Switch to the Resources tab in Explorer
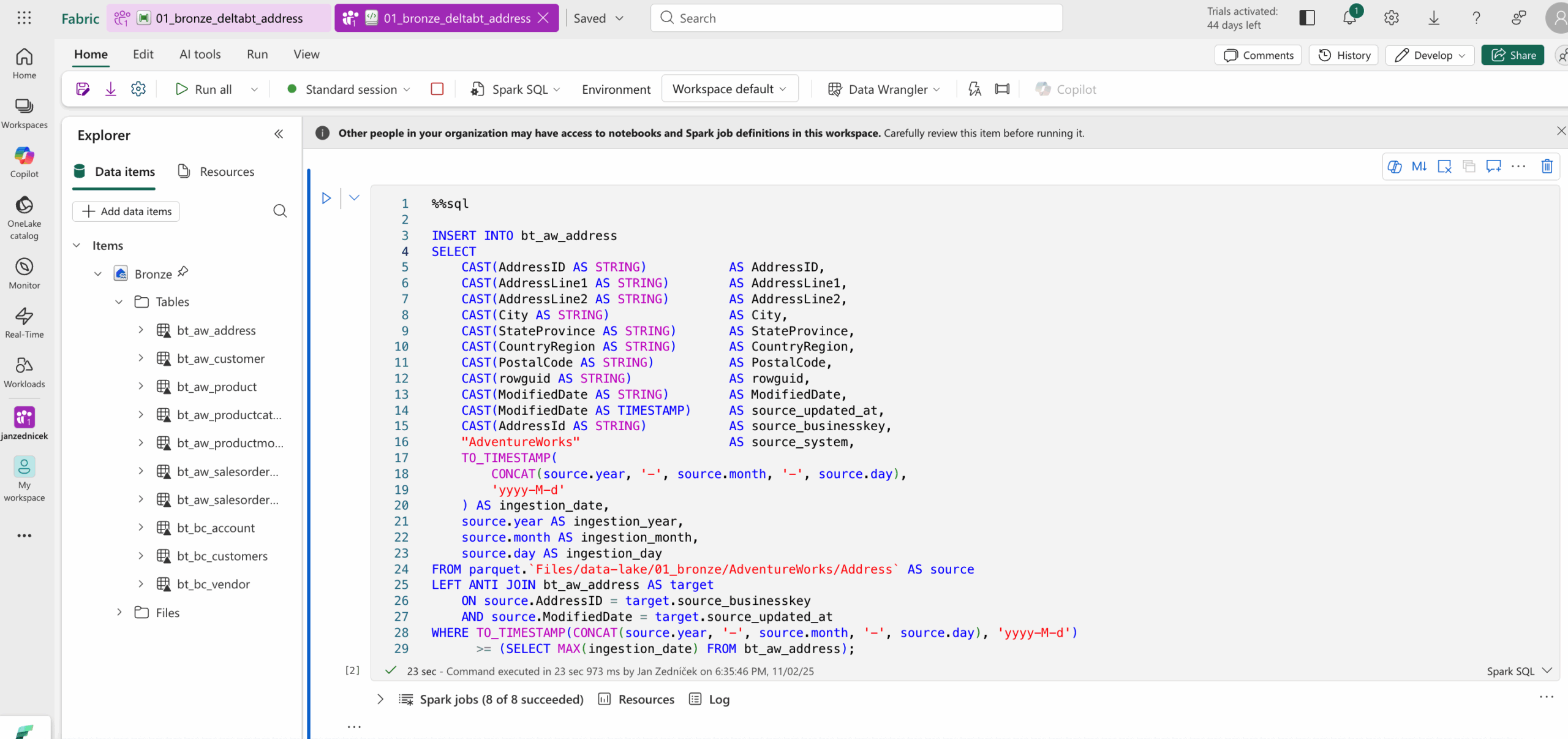Image resolution: width=1568 pixels, height=739 pixels. coord(216,172)
